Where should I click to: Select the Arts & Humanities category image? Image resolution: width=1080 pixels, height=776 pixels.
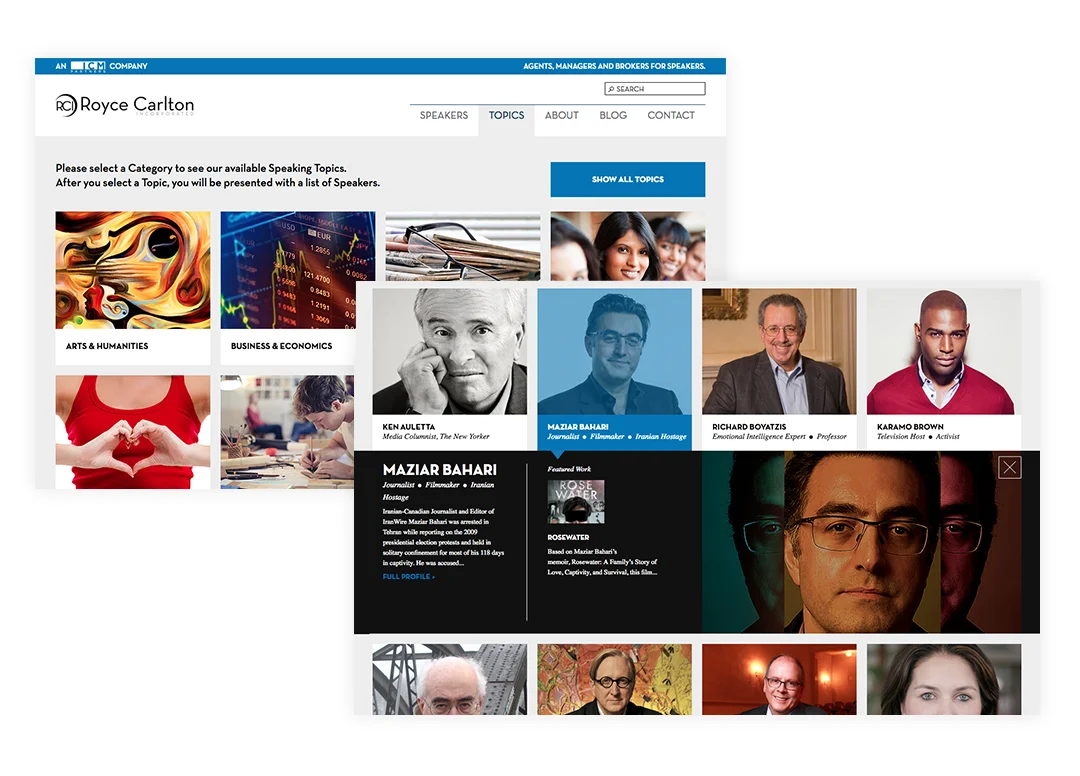click(x=133, y=270)
